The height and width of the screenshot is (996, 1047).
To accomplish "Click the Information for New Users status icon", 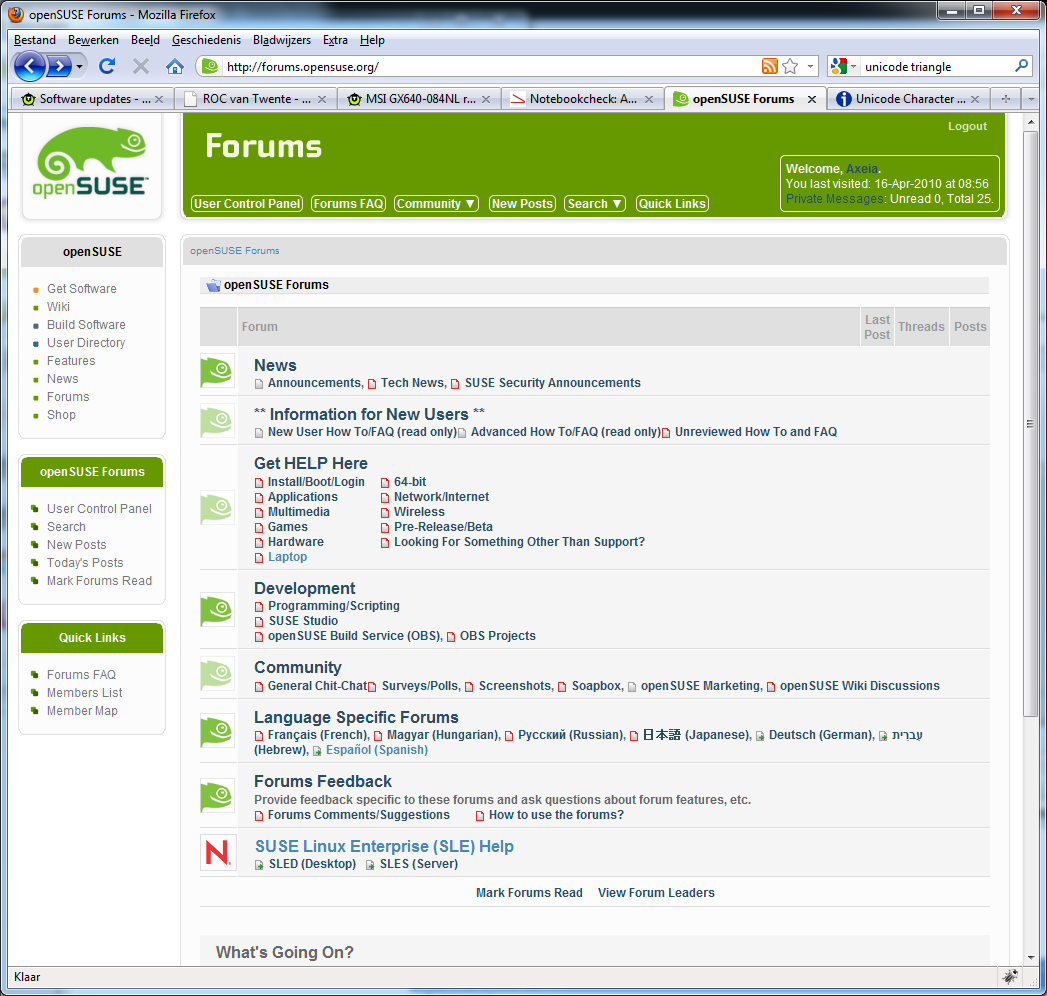I will point(217,421).
